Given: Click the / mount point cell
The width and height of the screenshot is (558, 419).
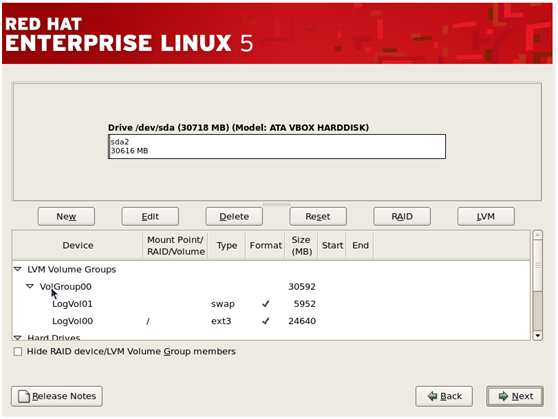Looking at the screenshot, I should 148,321.
